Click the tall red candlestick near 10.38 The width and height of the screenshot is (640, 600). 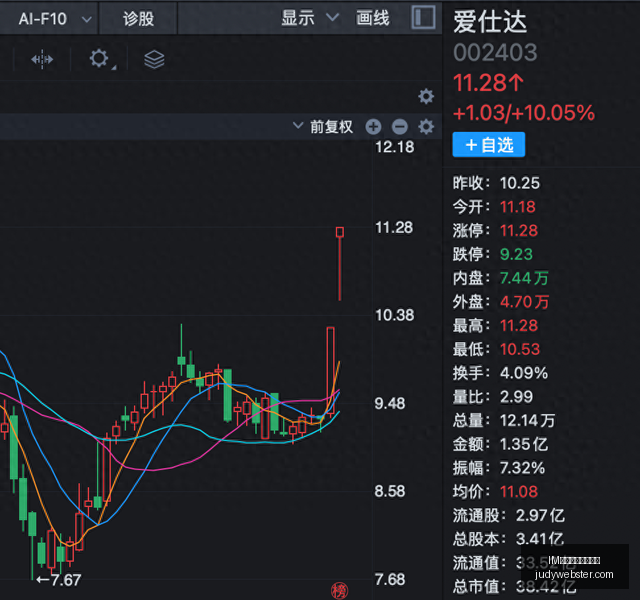click(331, 371)
